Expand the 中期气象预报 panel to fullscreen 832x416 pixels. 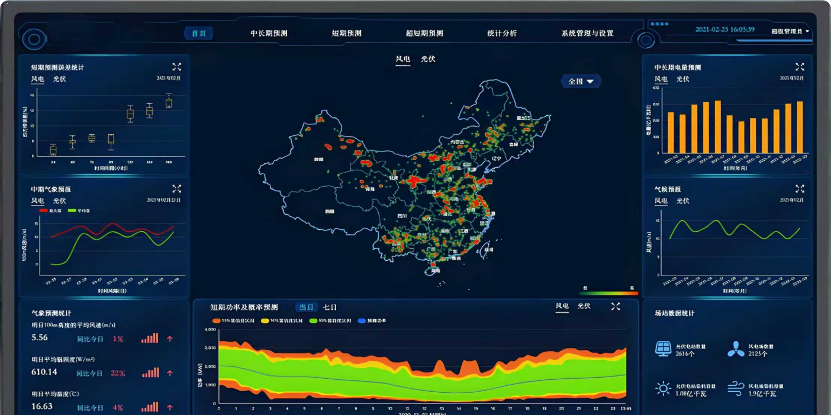pos(176,188)
